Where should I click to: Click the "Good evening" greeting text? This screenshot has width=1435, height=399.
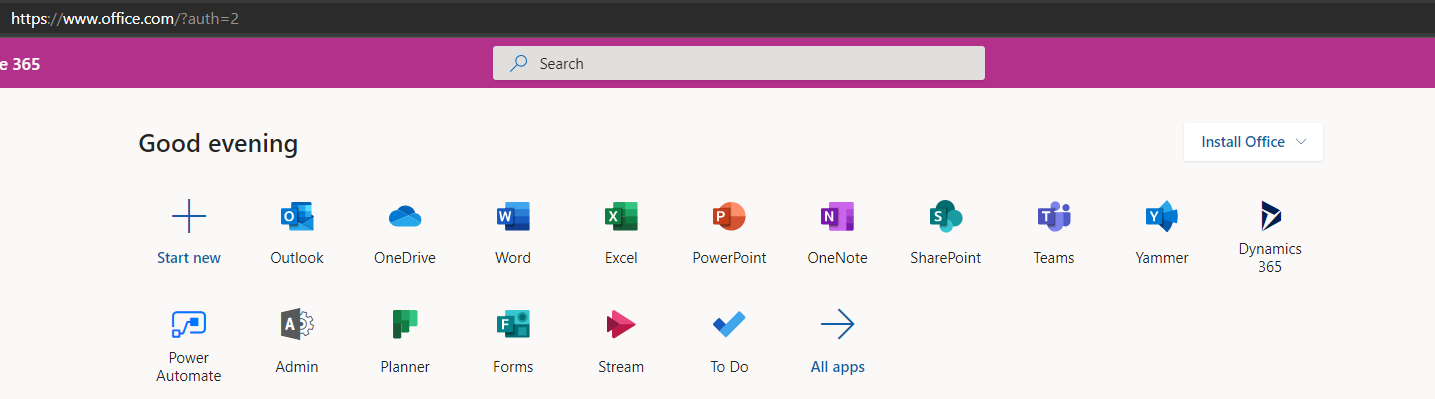pos(218,143)
